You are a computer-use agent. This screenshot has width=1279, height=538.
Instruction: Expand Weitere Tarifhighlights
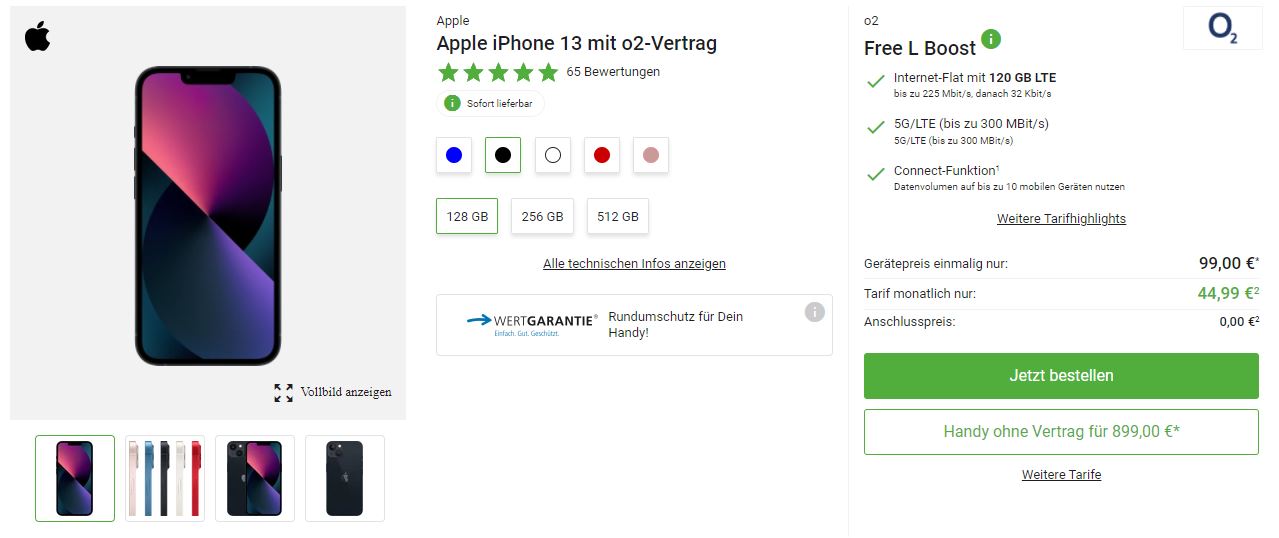click(x=1061, y=219)
